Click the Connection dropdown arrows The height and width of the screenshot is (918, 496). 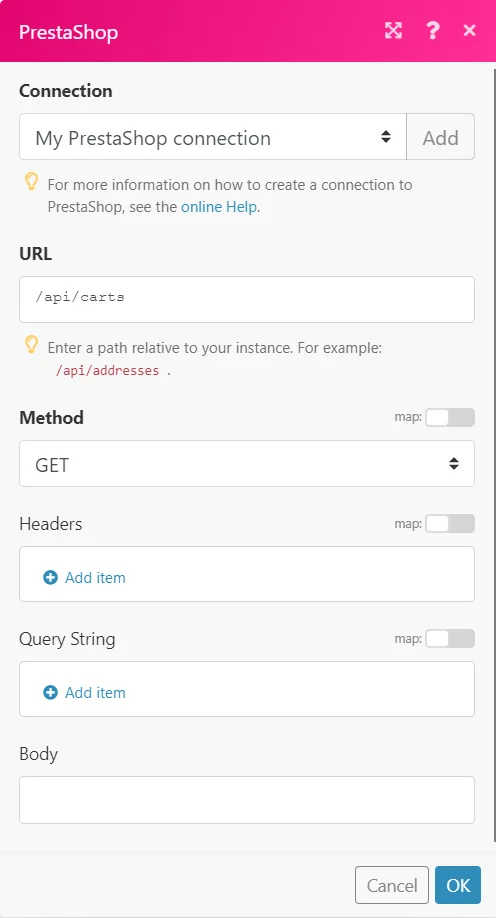tap(386, 136)
